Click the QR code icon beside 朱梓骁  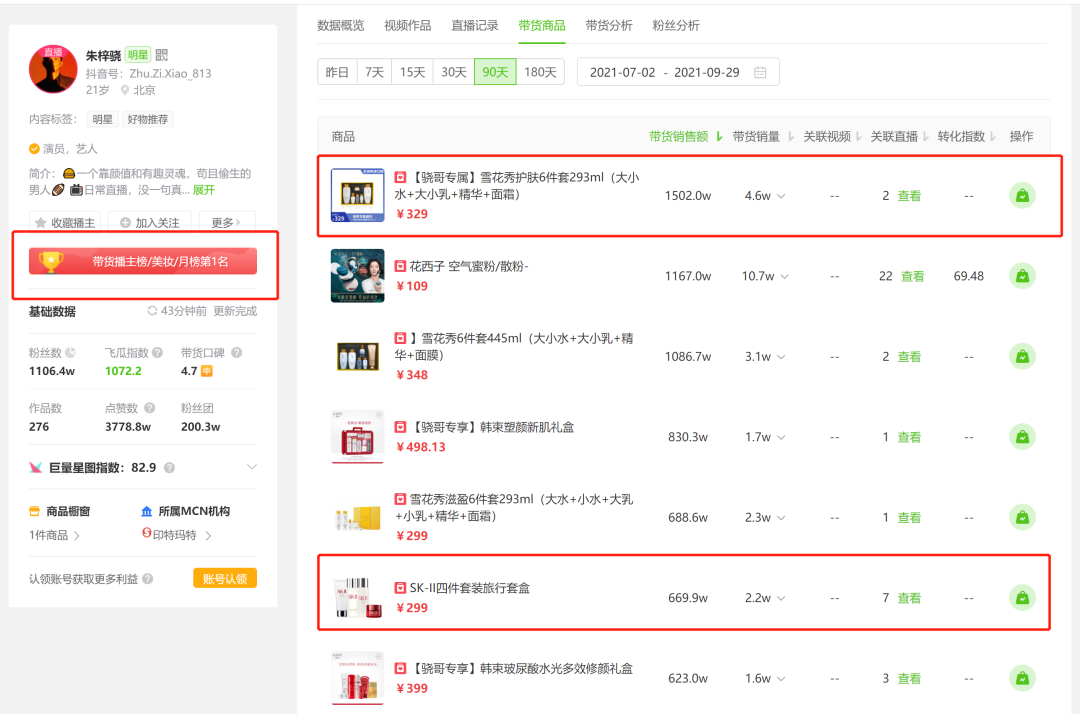point(162,55)
